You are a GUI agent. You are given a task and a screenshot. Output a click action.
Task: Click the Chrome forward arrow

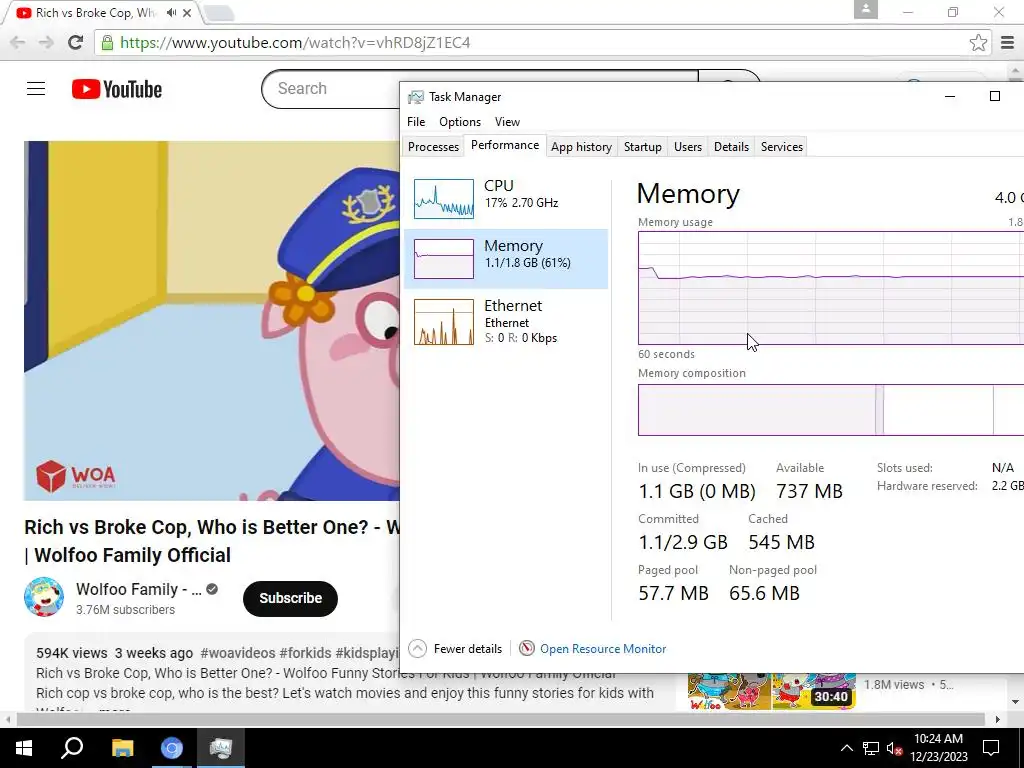click(46, 42)
